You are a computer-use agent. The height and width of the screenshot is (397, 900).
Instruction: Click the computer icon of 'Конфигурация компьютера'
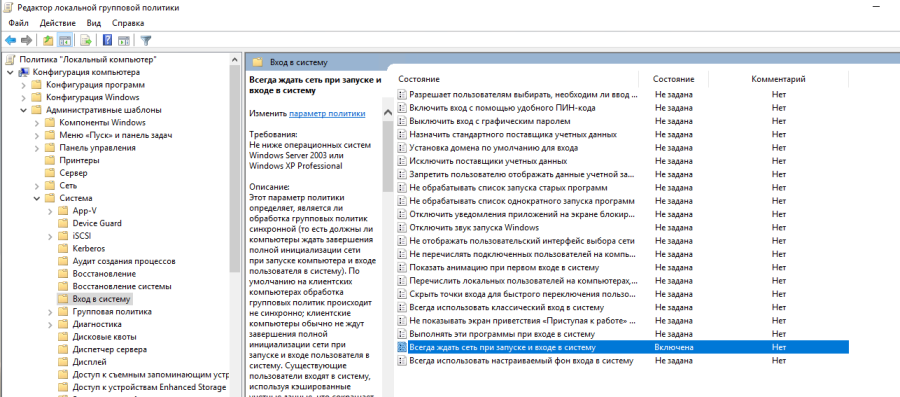pyautogui.click(x=24, y=72)
